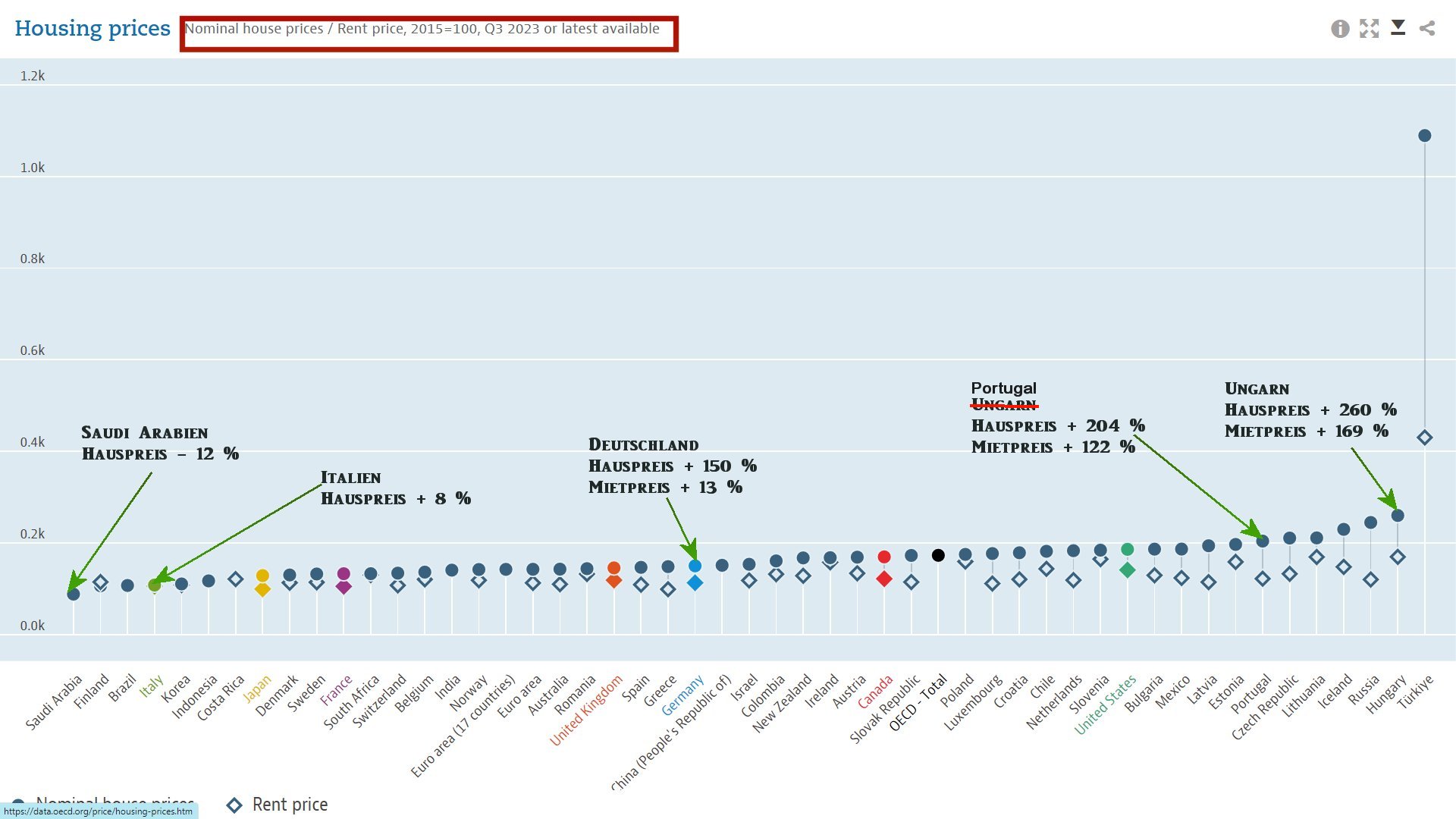Click the share chart icon
1456x819 pixels.
click(x=1427, y=29)
